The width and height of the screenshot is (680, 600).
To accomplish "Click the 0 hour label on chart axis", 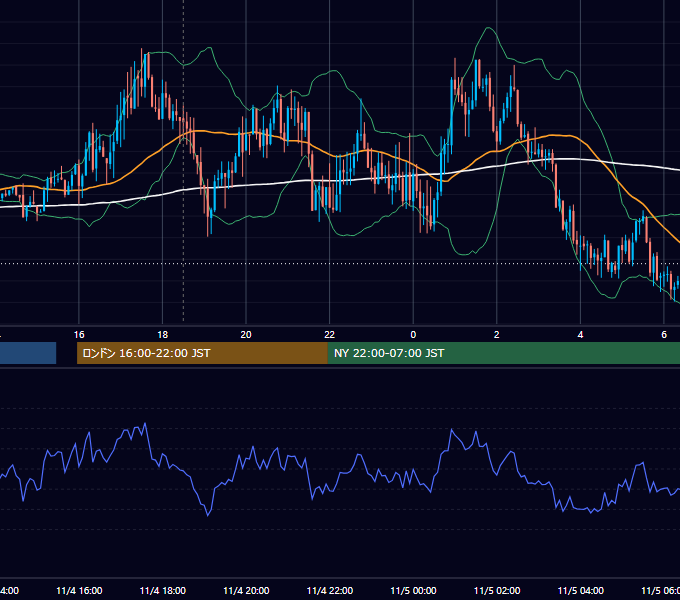I will tap(413, 335).
